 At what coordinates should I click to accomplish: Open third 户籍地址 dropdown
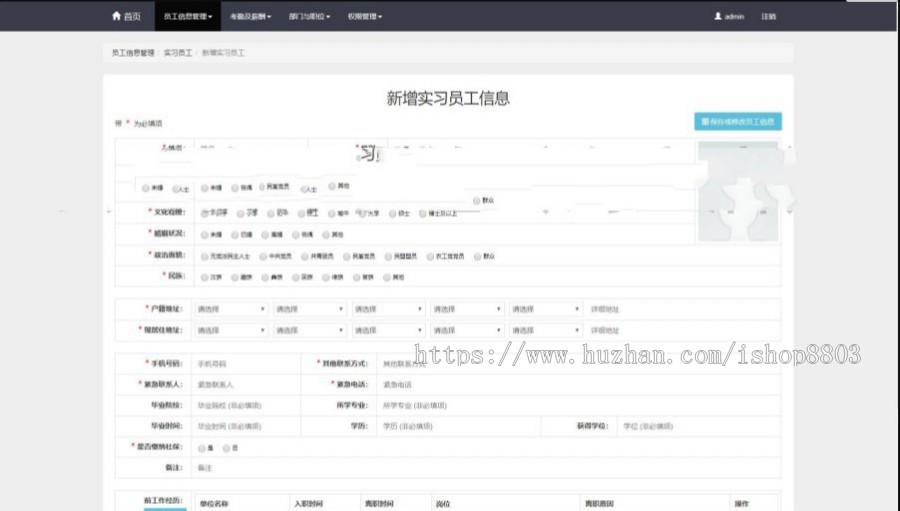388,309
